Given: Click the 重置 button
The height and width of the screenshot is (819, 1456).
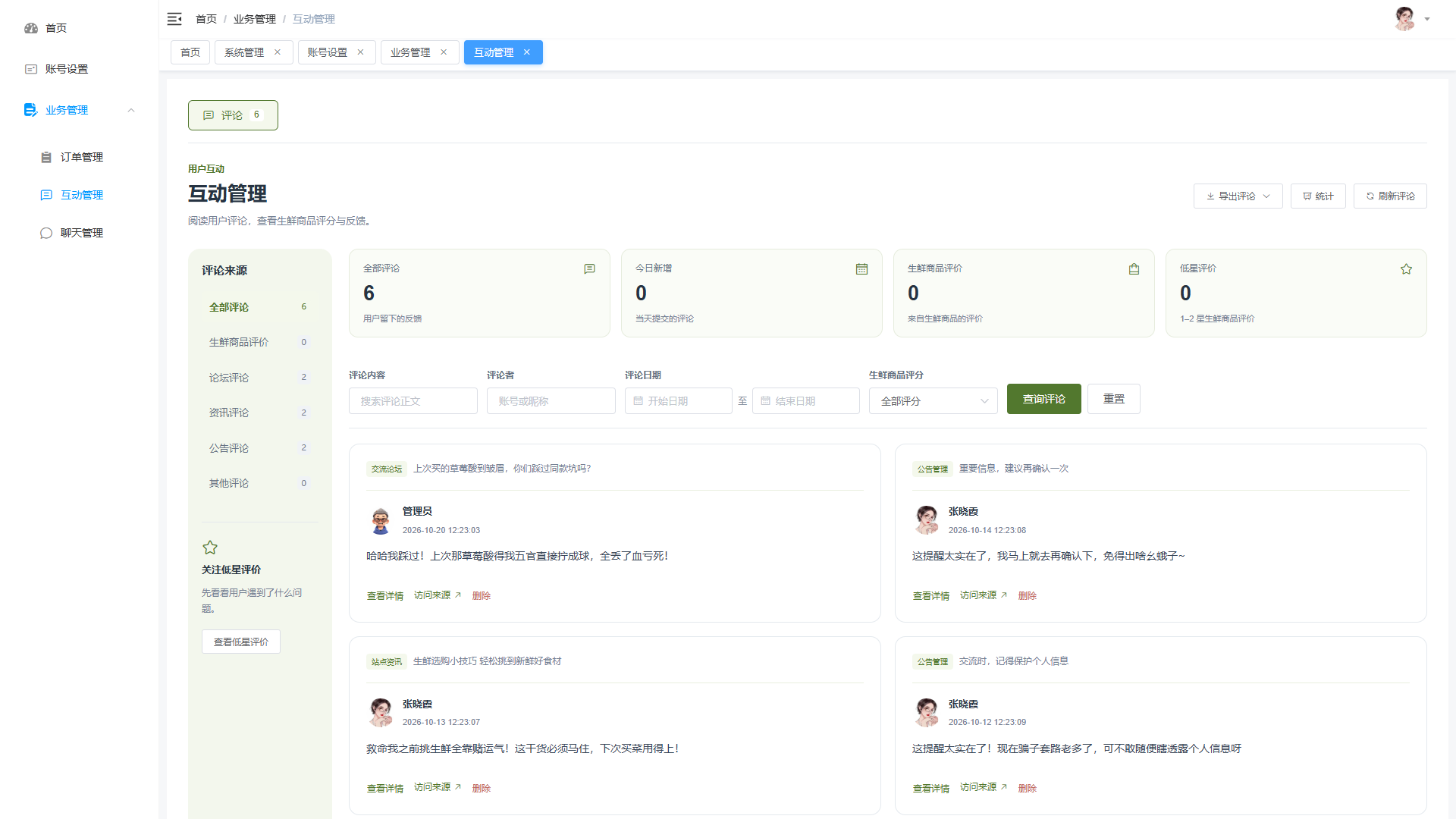Looking at the screenshot, I should tap(1114, 399).
